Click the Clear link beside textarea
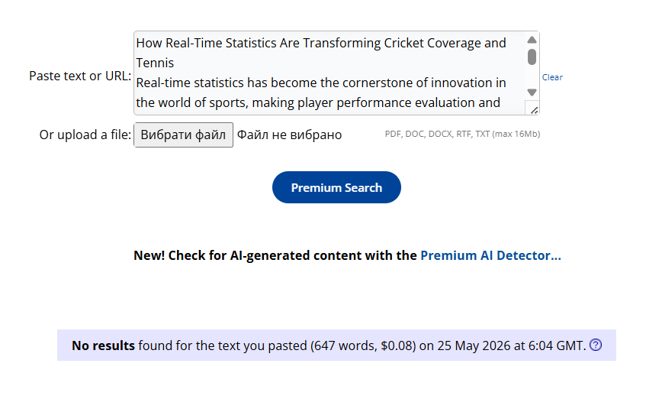This screenshot has width=646, height=399. pos(552,77)
